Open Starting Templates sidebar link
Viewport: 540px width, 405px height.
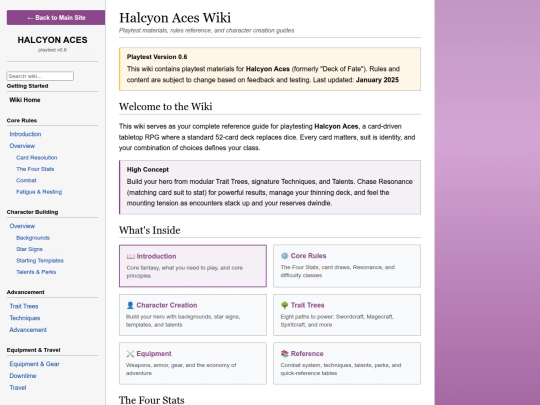pos(40,260)
